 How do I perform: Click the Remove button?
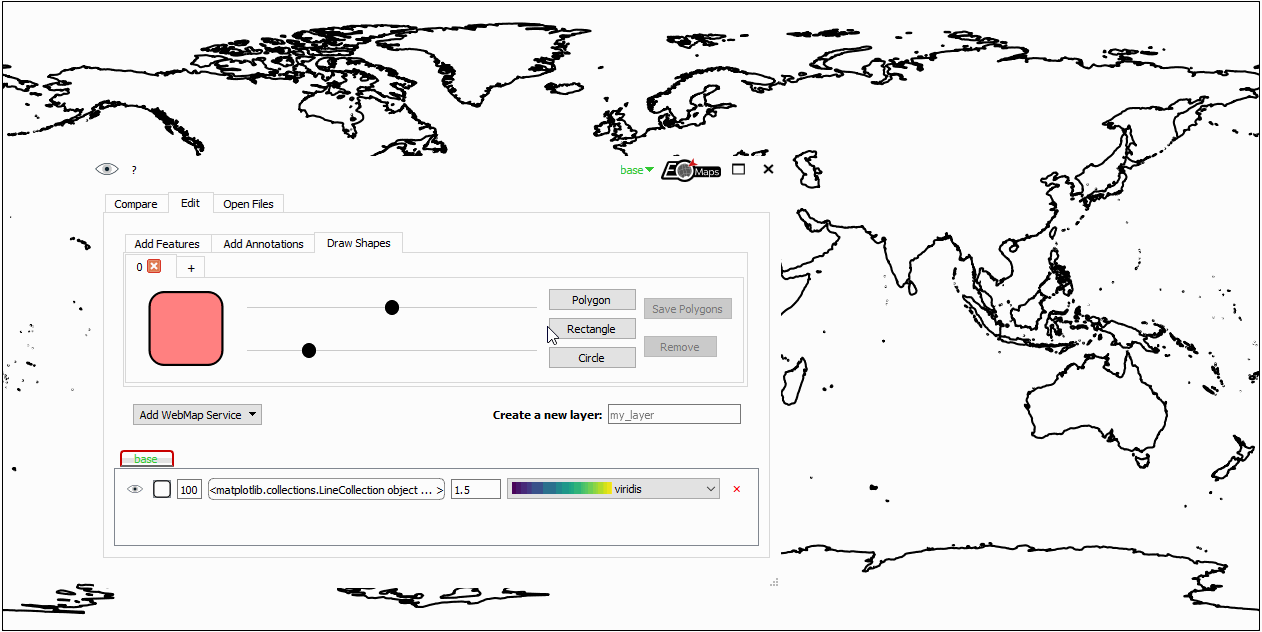click(680, 347)
